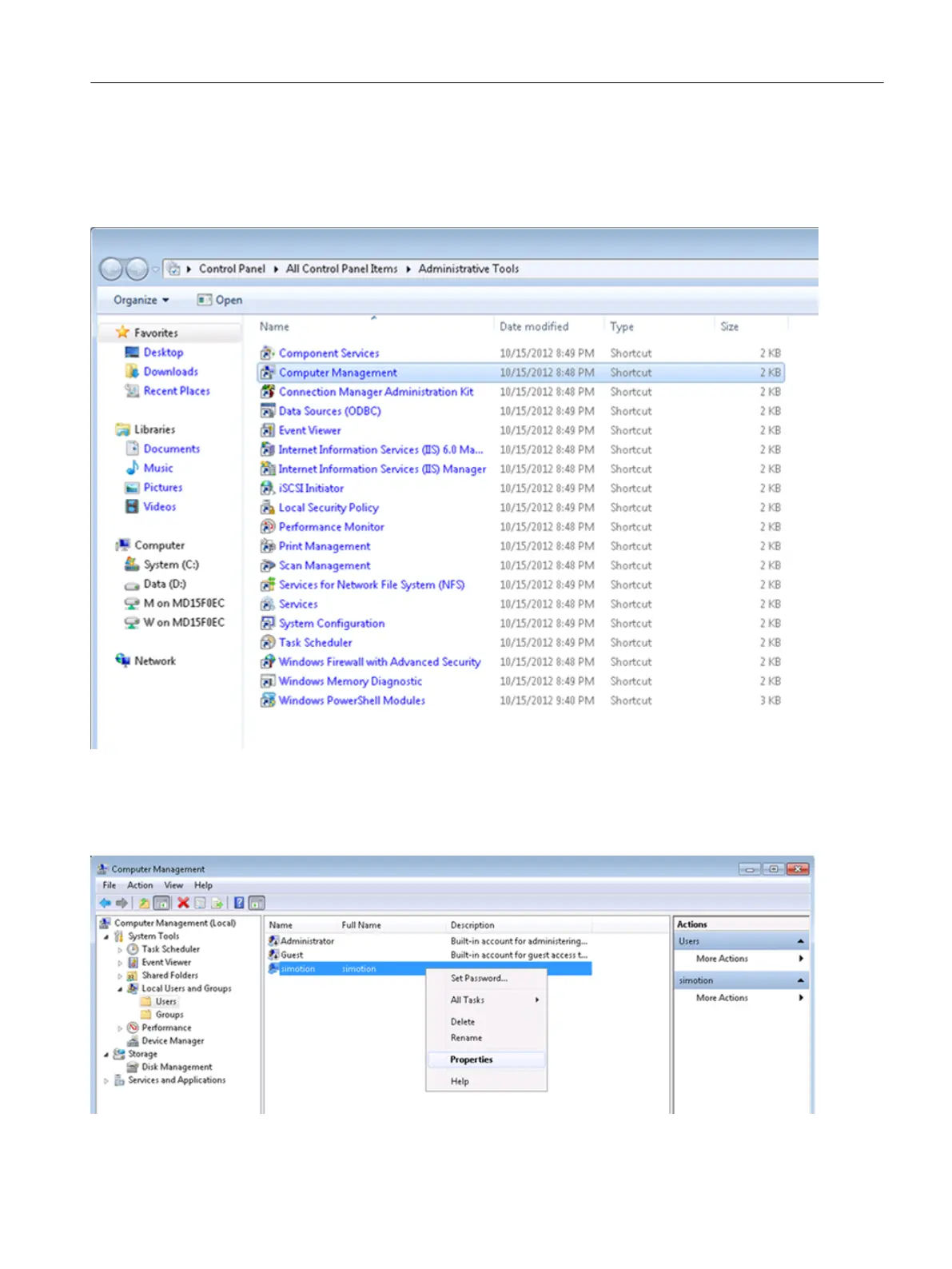
Task: Click the Scan Management shortcut icon
Action: [268, 565]
